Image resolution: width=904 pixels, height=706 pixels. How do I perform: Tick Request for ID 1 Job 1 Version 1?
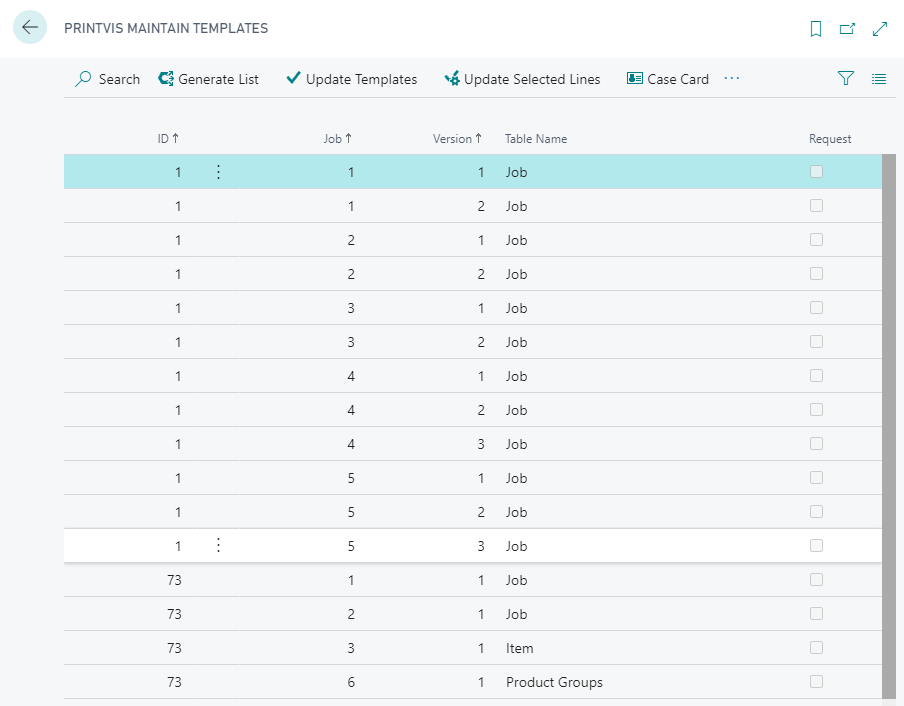click(x=816, y=171)
